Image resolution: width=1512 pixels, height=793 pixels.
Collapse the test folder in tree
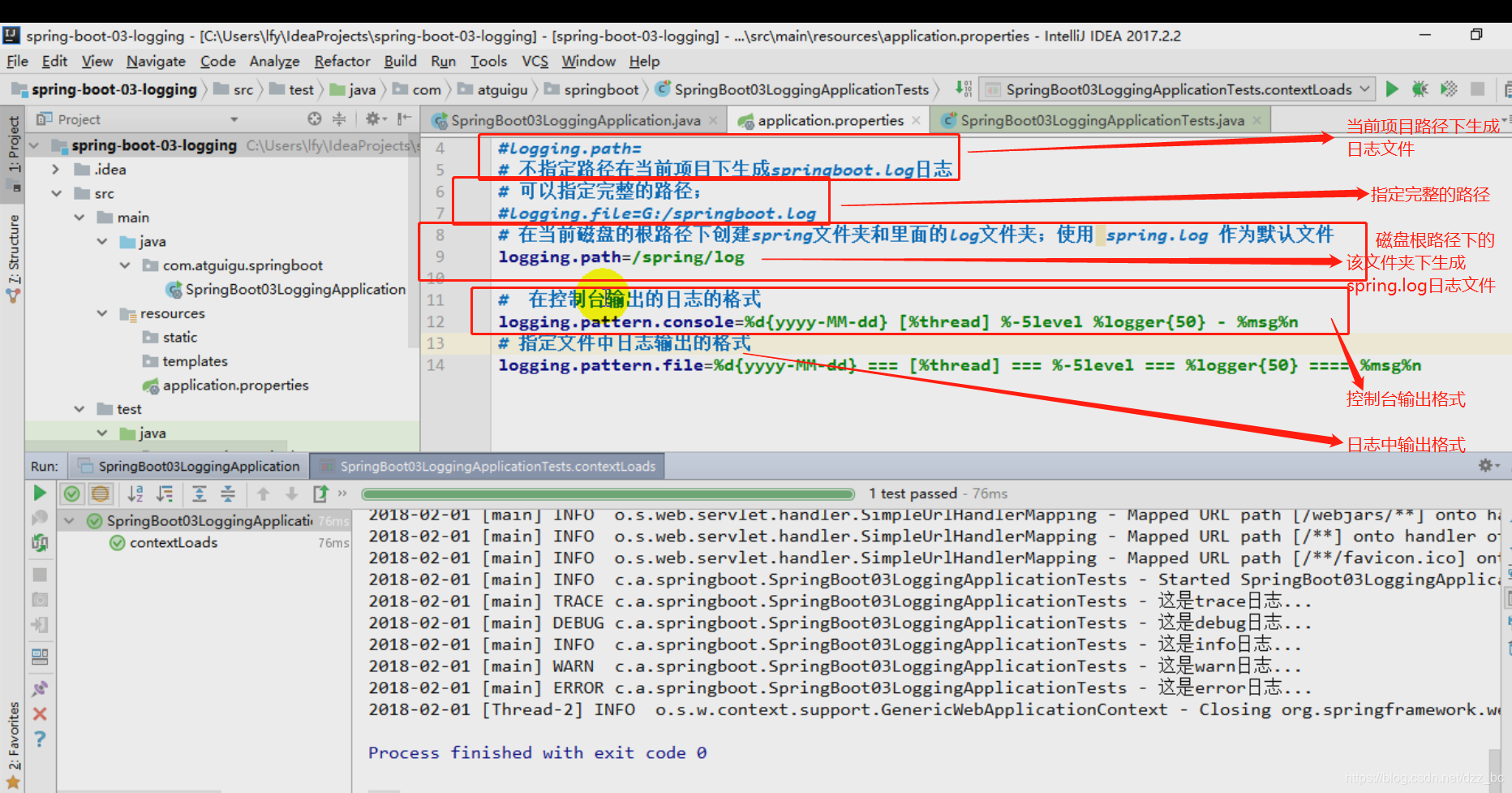[x=79, y=409]
